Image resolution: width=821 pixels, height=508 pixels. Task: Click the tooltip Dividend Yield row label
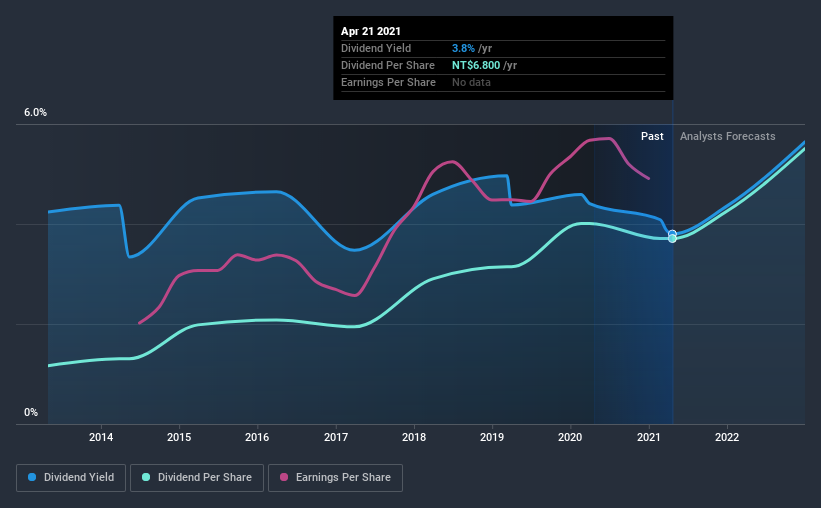376,48
